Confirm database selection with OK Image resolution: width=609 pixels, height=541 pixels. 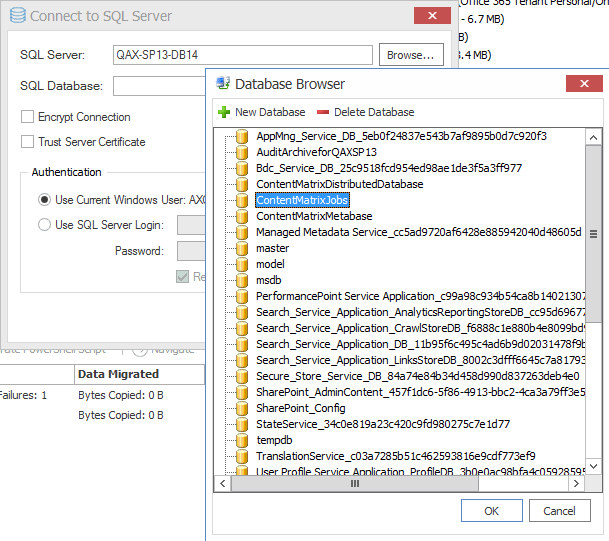coord(492,511)
